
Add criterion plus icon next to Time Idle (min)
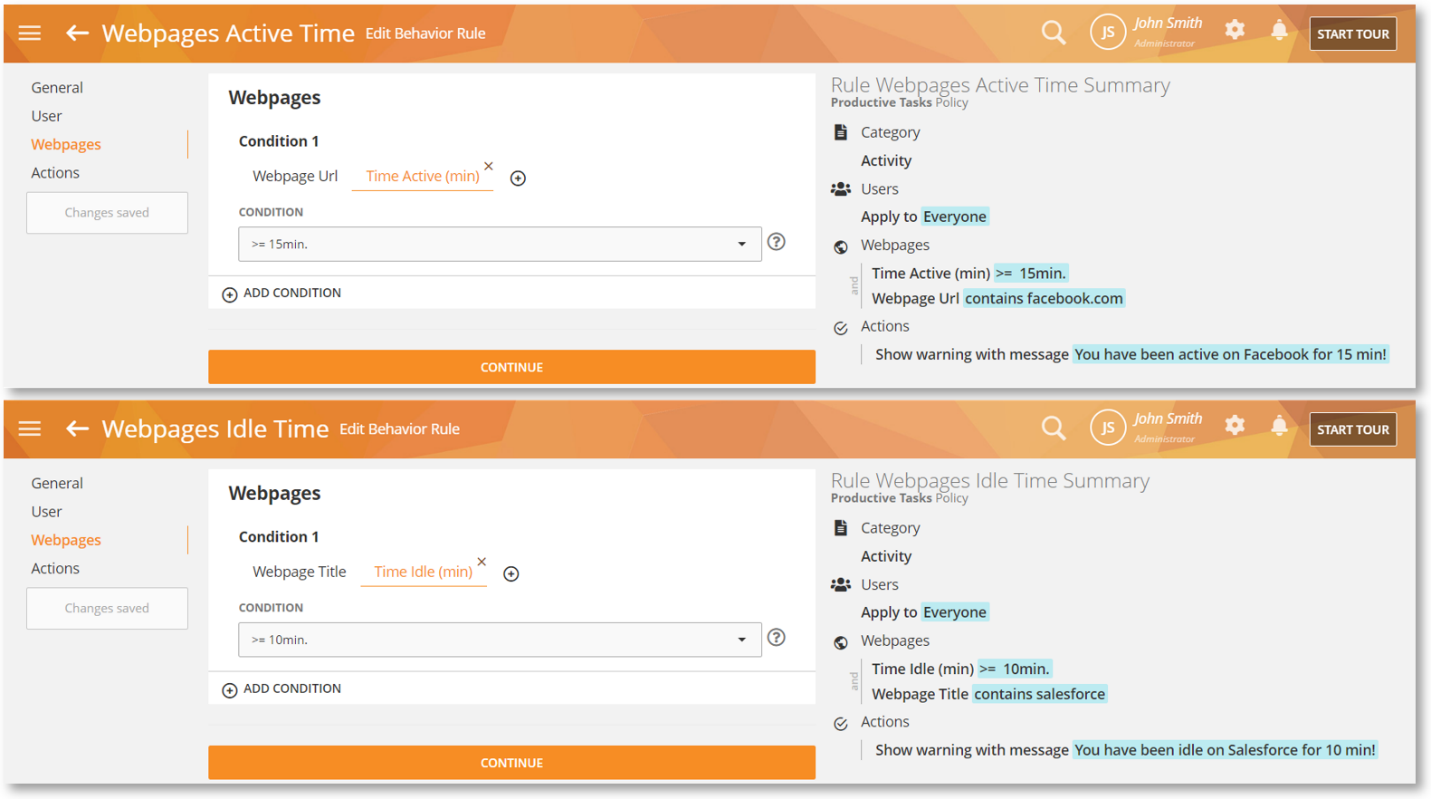(511, 574)
